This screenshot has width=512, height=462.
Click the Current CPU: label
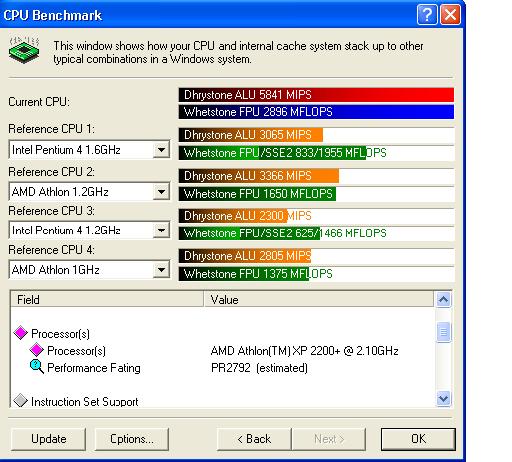click(39, 102)
